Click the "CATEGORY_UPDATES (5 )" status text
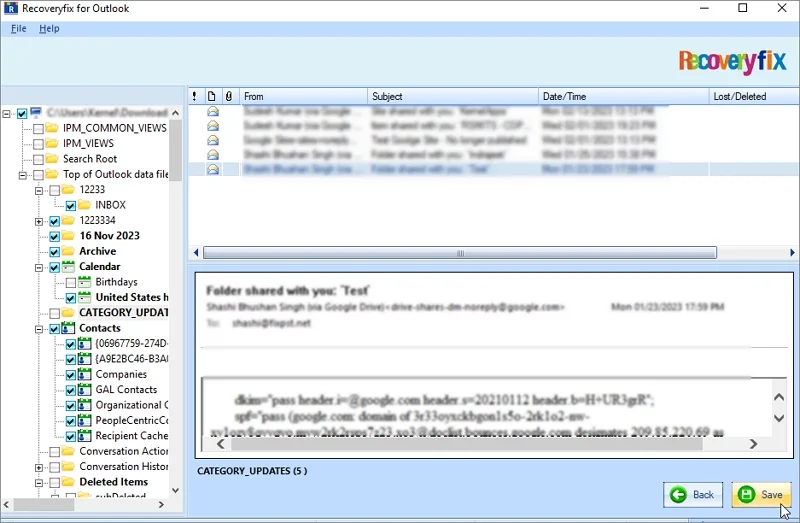Viewport: 800px width, 523px height. tap(252, 470)
